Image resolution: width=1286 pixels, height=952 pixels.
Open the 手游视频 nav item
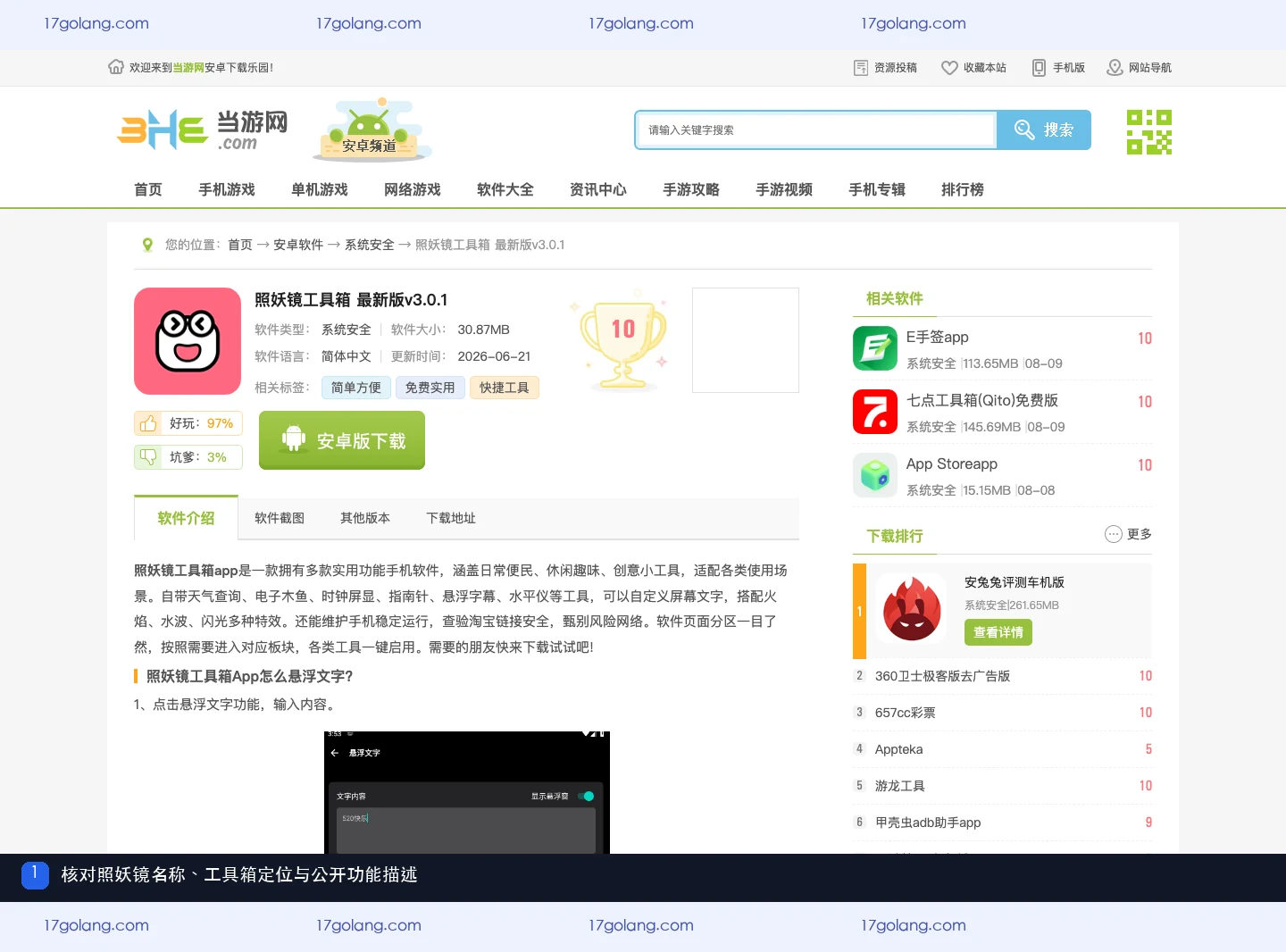(784, 189)
